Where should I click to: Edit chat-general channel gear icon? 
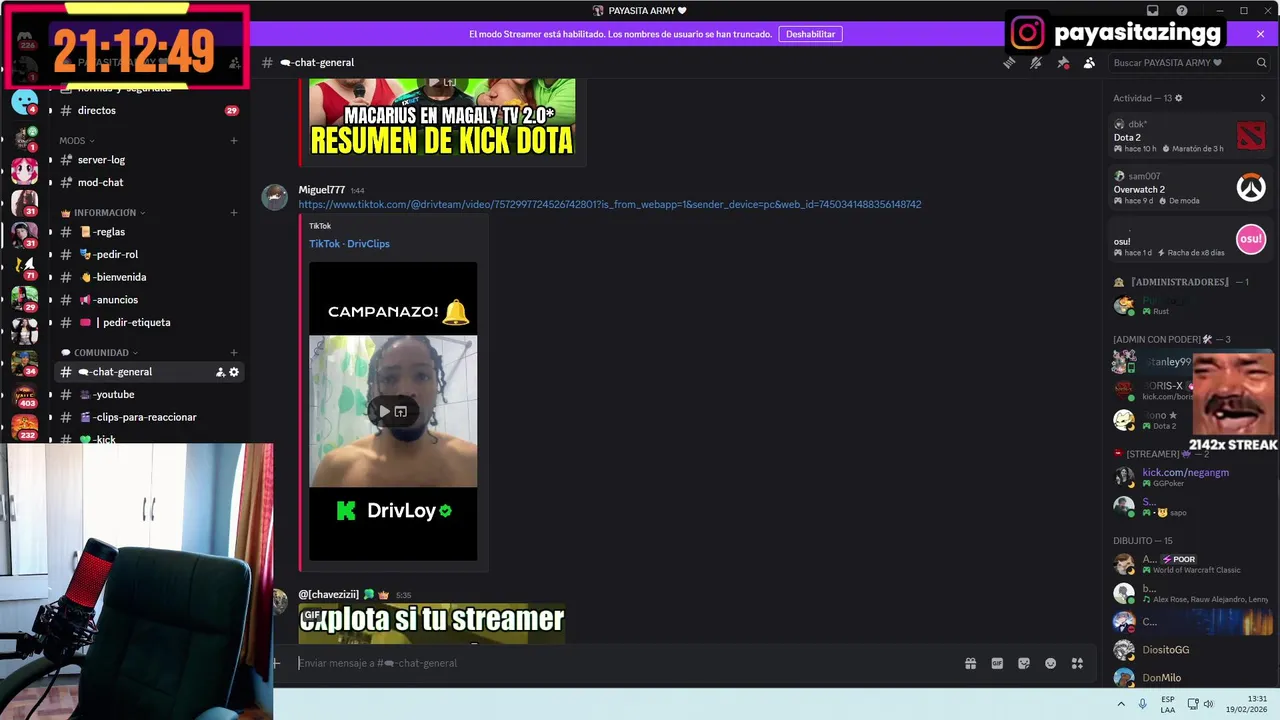point(234,372)
